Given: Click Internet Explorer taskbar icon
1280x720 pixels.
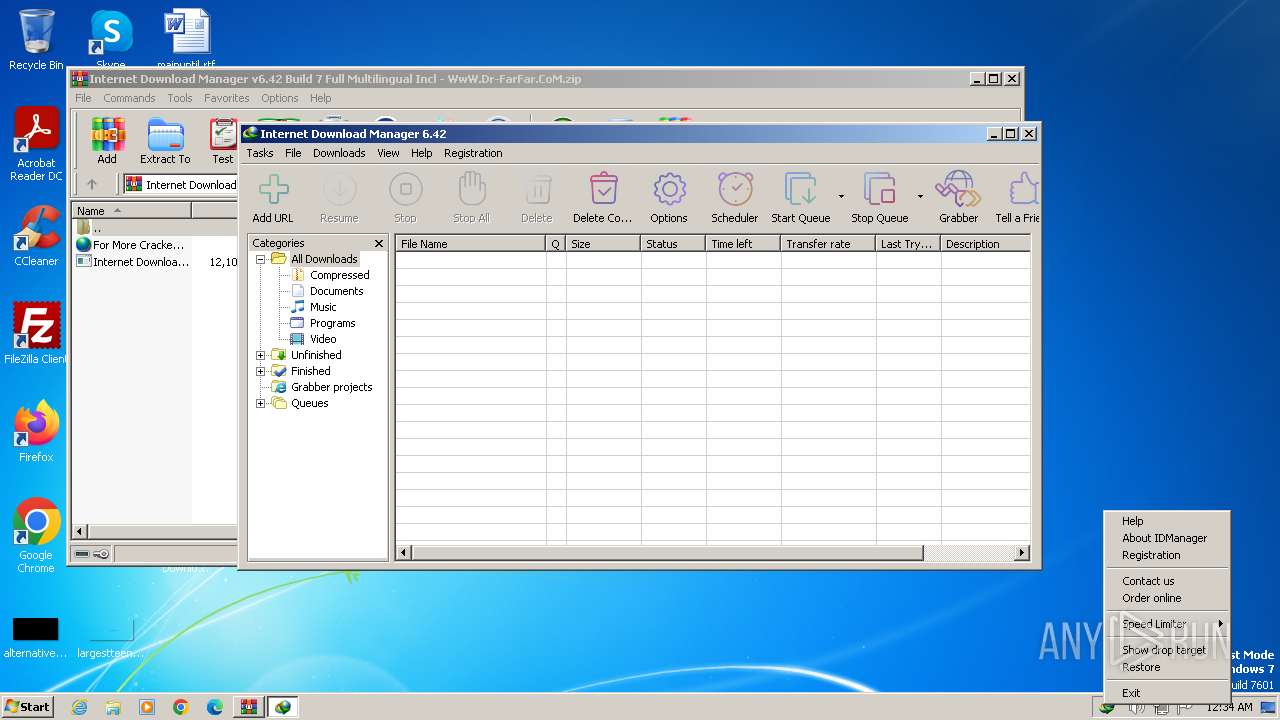Looking at the screenshot, I should pos(79,707).
